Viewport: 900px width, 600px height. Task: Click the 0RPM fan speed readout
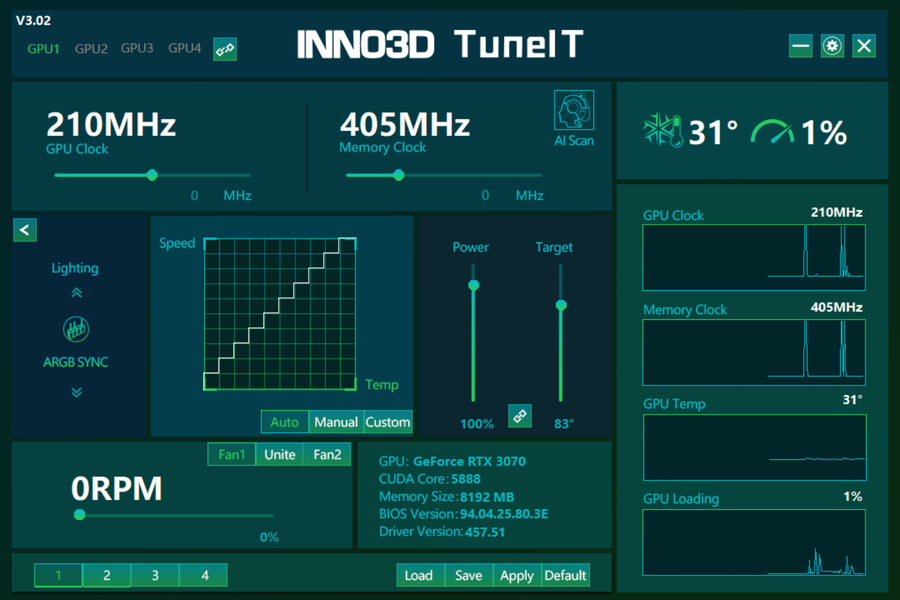pos(117,489)
